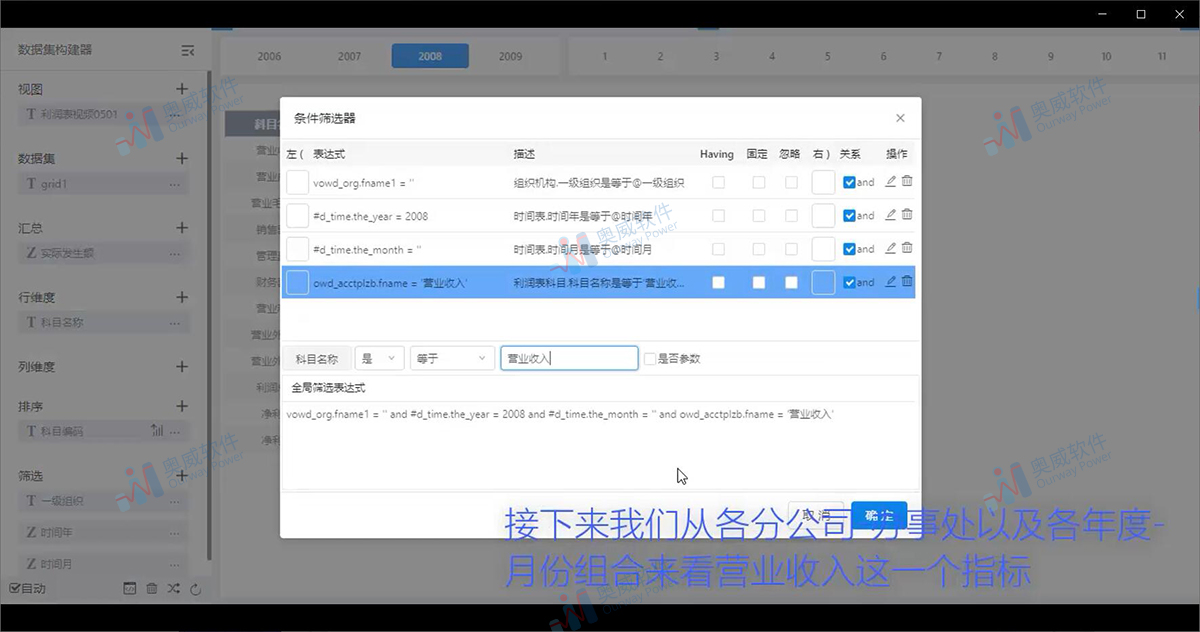Screen dimensions: 1200x632
Task: Close the 条件筛选器 dialog
Action: 900,118
